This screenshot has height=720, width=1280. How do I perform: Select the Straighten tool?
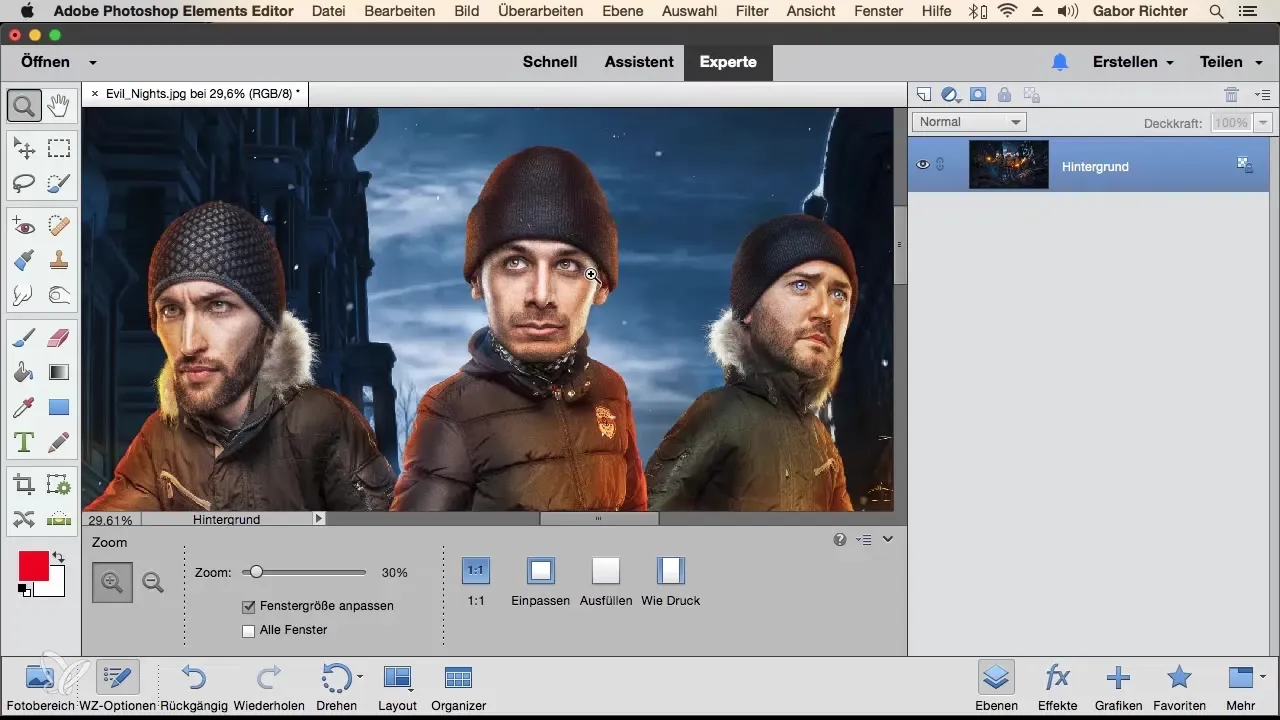(59, 519)
